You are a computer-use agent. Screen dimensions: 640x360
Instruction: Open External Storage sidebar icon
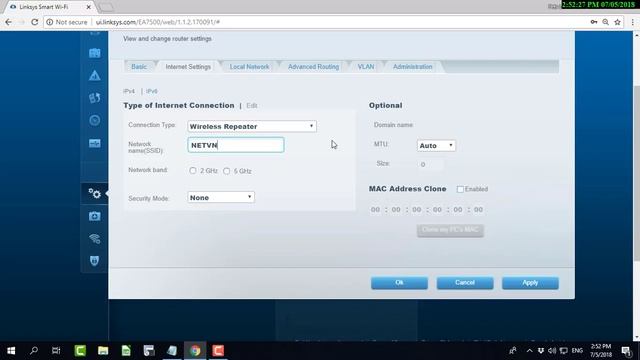point(95,143)
